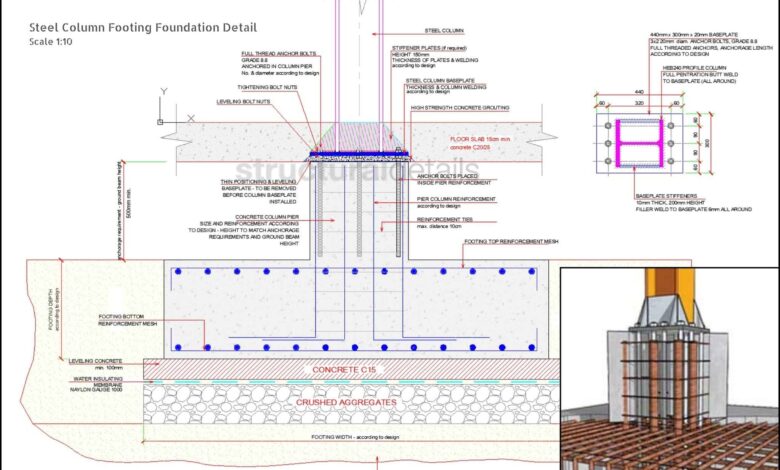
Task: Click the red "FLOOR SLAB 15cm min" text
Action: click(480, 140)
